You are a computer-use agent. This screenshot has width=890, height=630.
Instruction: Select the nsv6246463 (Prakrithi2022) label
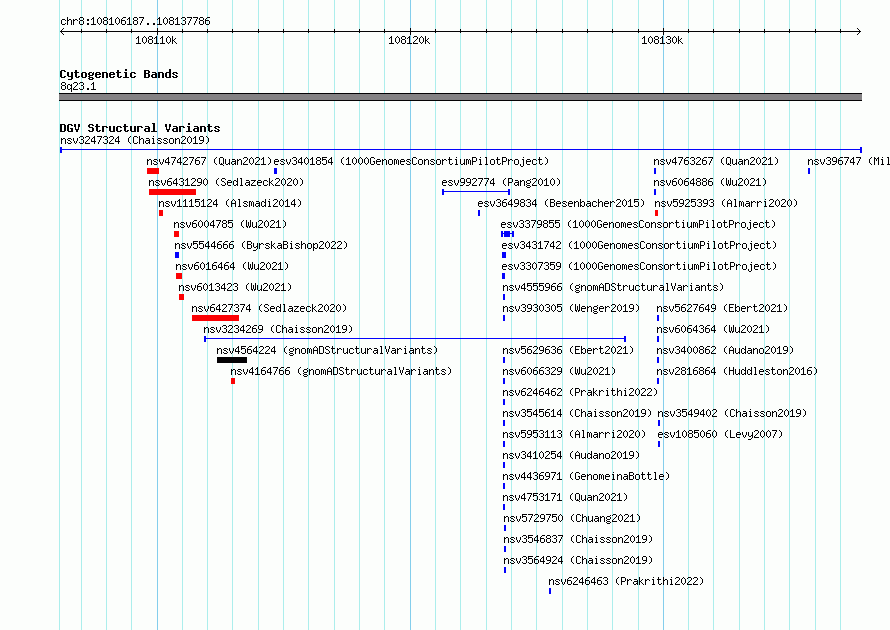[626, 581]
